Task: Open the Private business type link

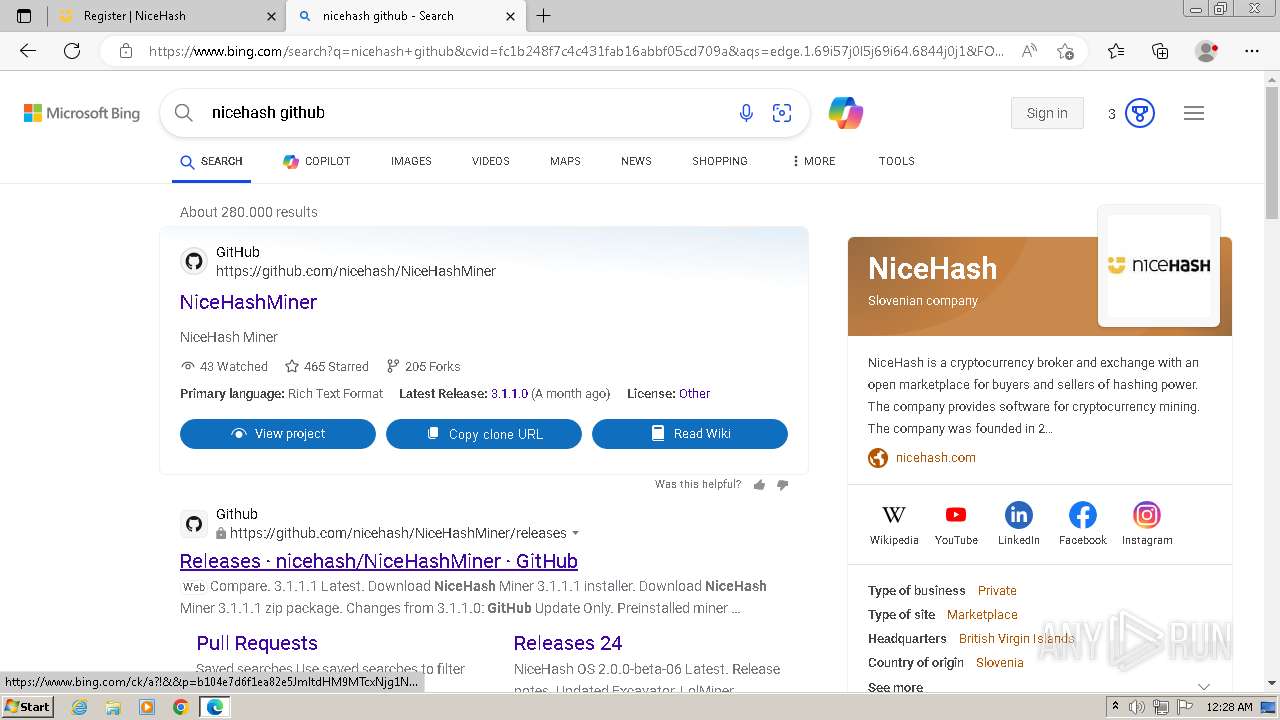Action: click(997, 591)
